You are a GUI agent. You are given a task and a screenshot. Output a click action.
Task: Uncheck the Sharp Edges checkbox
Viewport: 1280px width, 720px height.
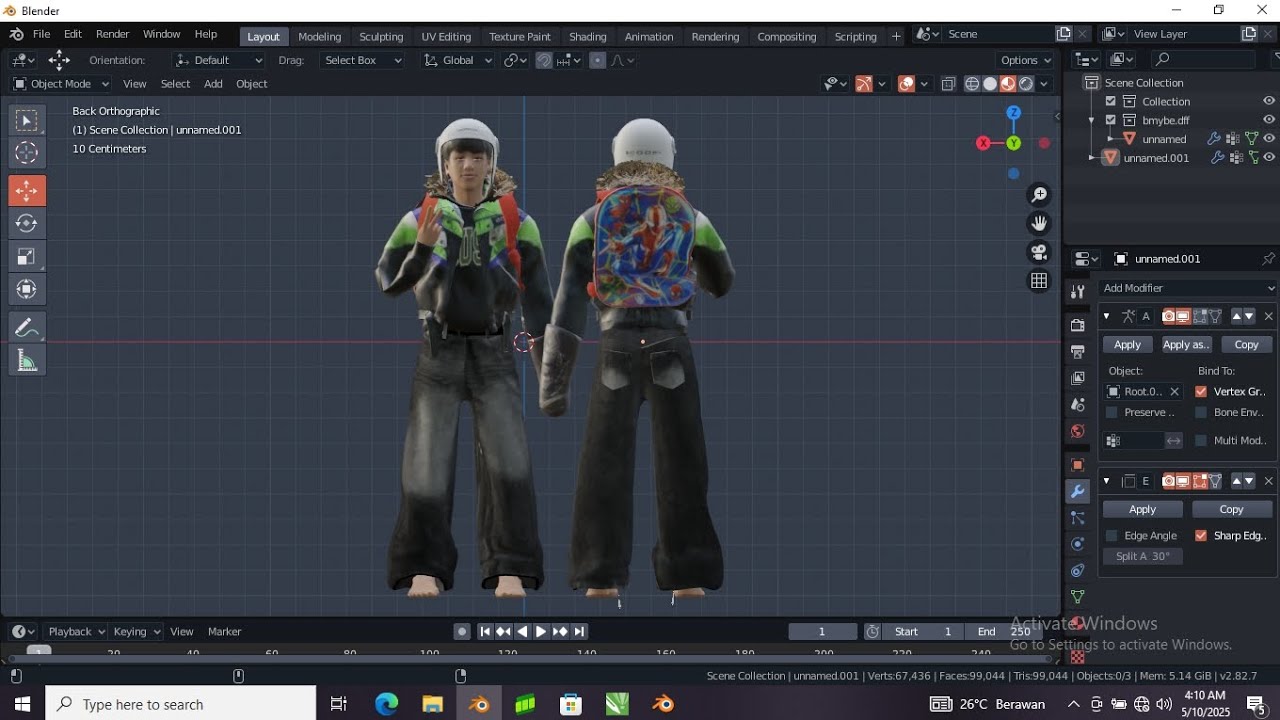pyautogui.click(x=1201, y=536)
